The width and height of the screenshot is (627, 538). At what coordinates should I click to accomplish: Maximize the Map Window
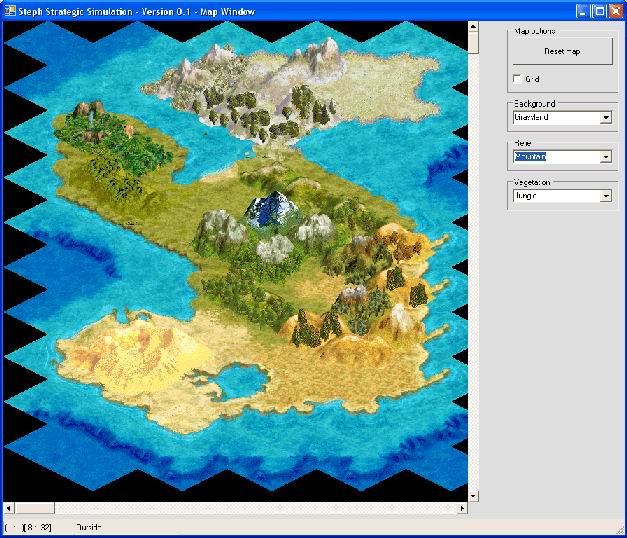point(598,11)
